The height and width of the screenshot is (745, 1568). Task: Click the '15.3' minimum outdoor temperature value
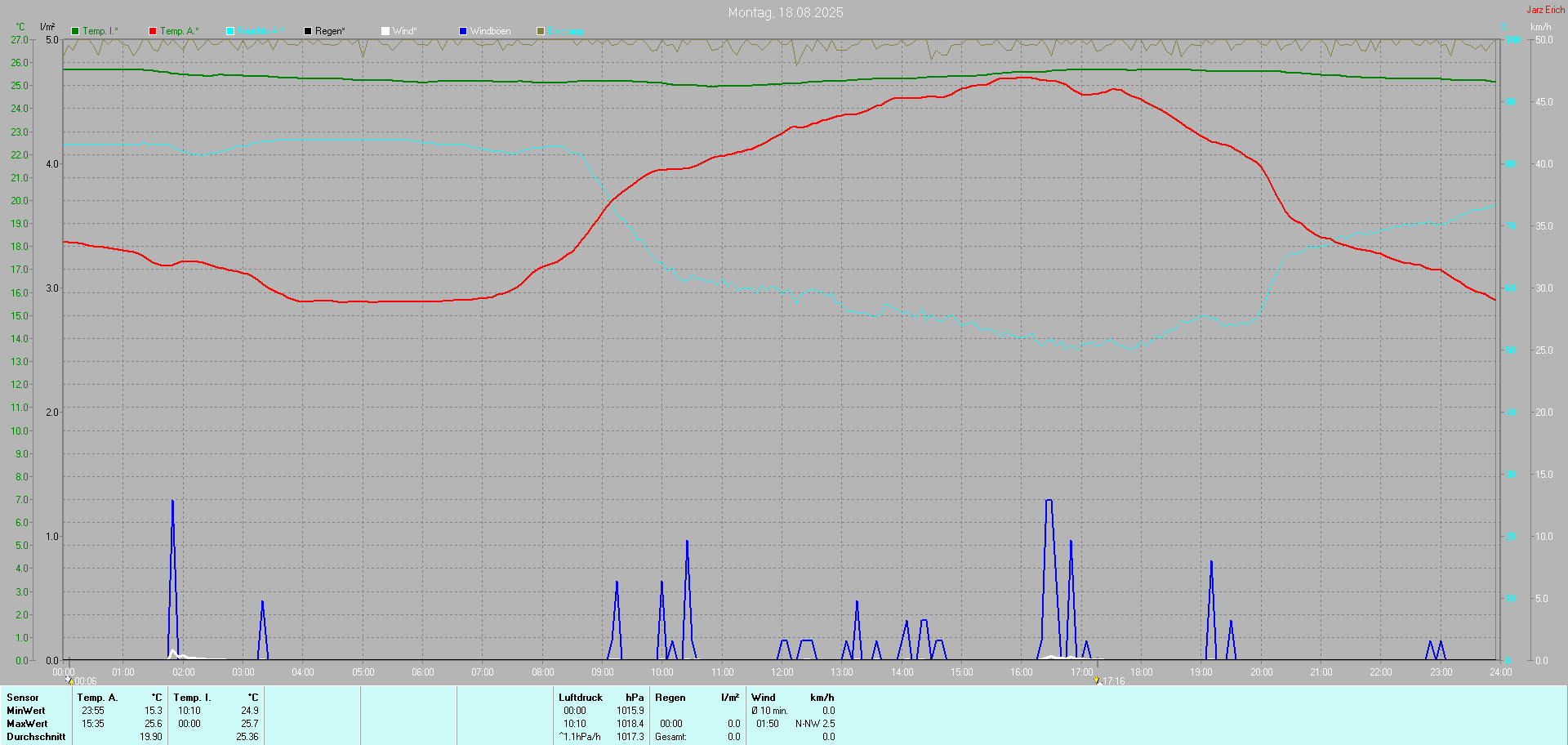(154, 711)
